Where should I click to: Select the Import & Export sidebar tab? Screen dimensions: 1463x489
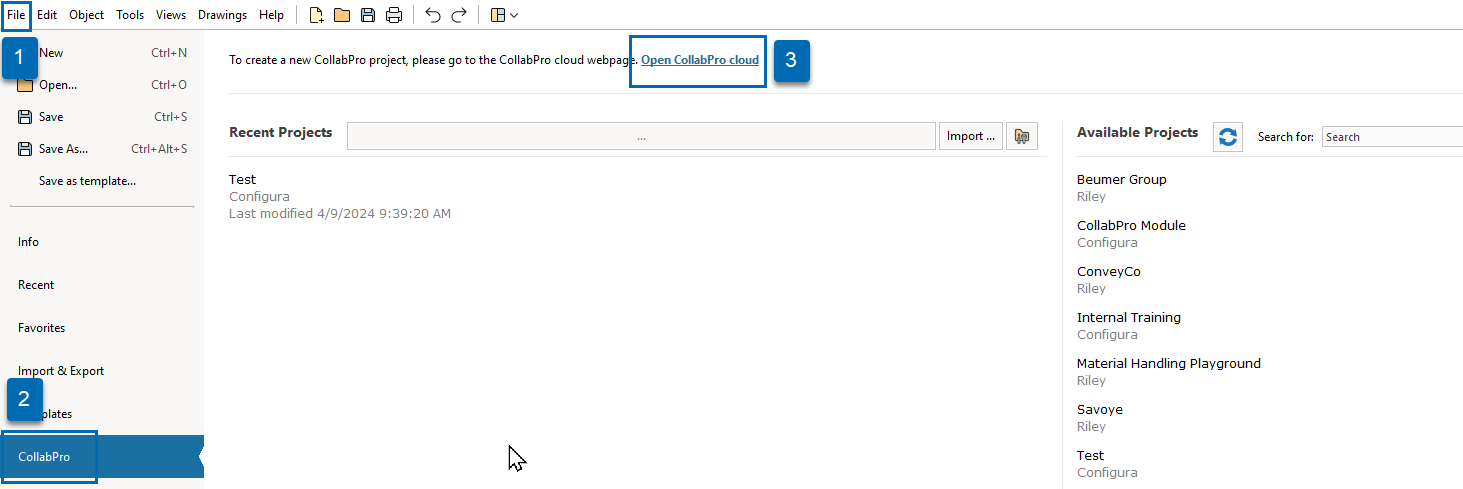102,371
